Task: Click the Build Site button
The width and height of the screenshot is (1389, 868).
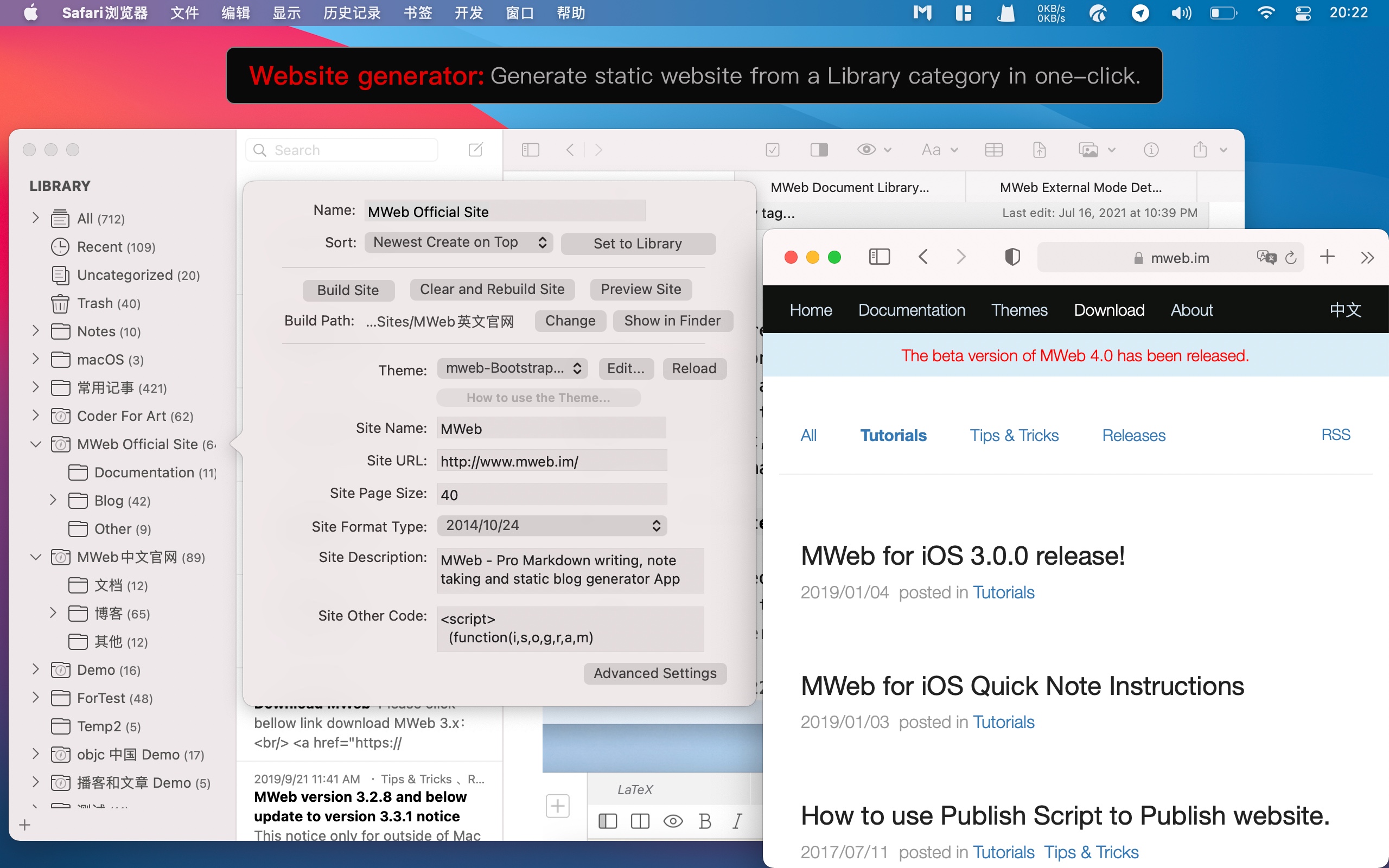Action: (x=348, y=290)
